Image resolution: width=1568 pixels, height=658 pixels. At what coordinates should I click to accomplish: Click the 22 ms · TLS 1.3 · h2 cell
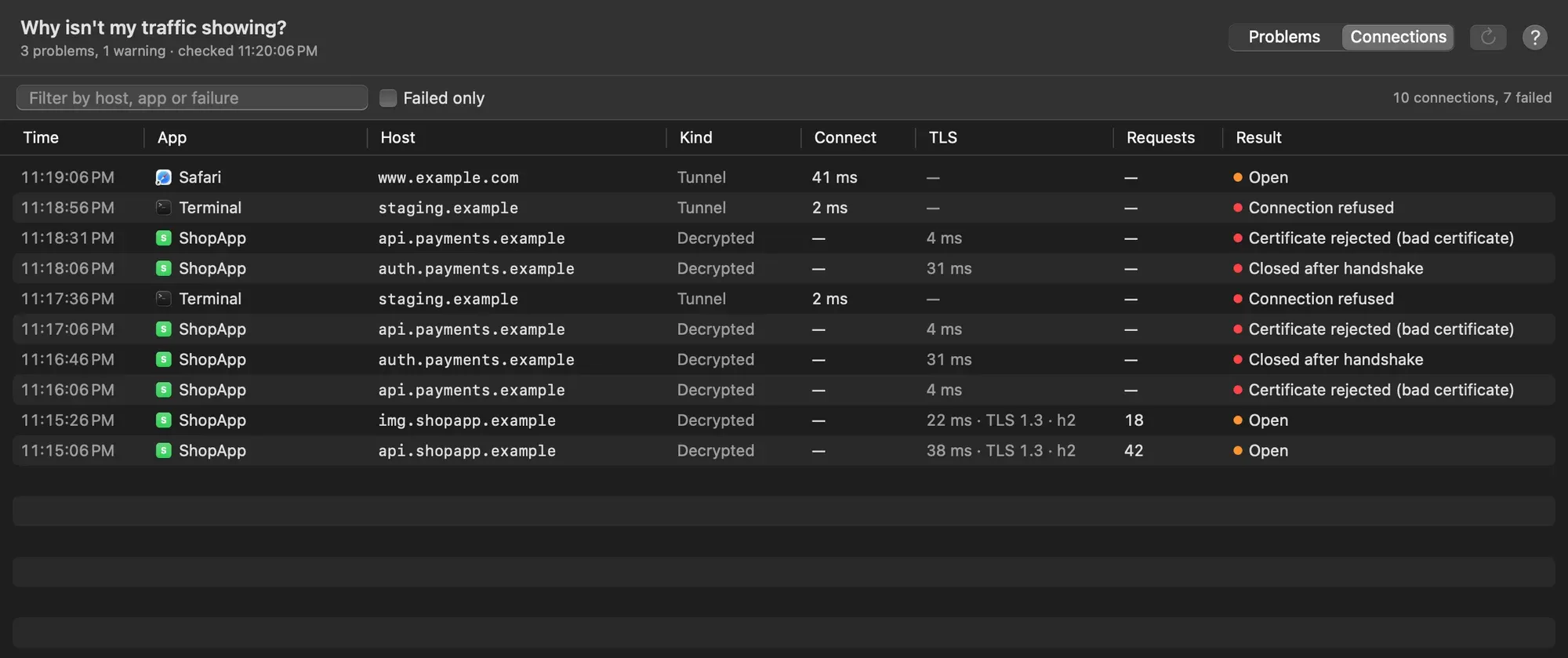[1000, 420]
